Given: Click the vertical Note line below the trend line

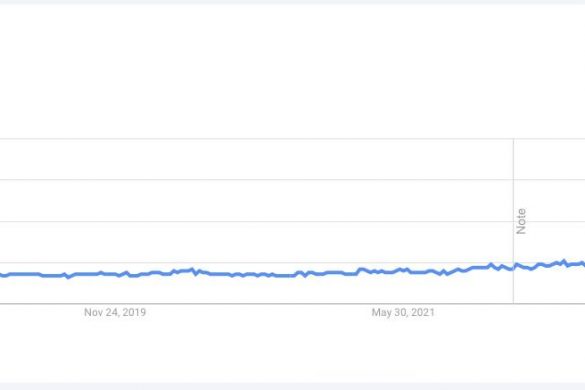Looking at the screenshot, I should click(x=513, y=287).
